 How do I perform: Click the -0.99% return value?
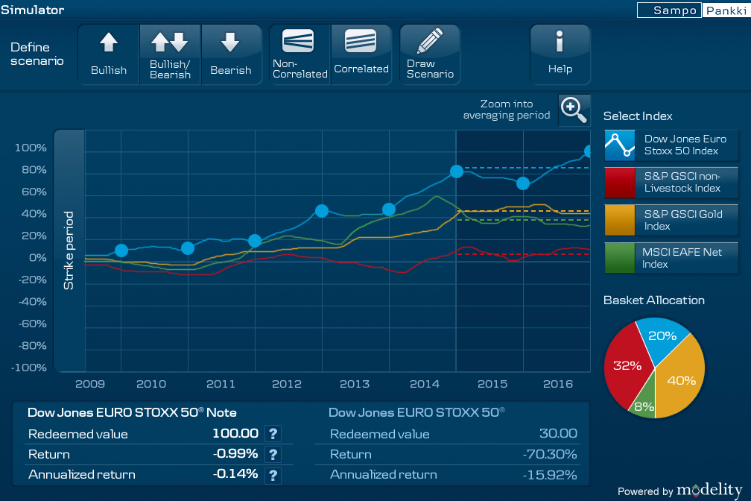pos(235,454)
